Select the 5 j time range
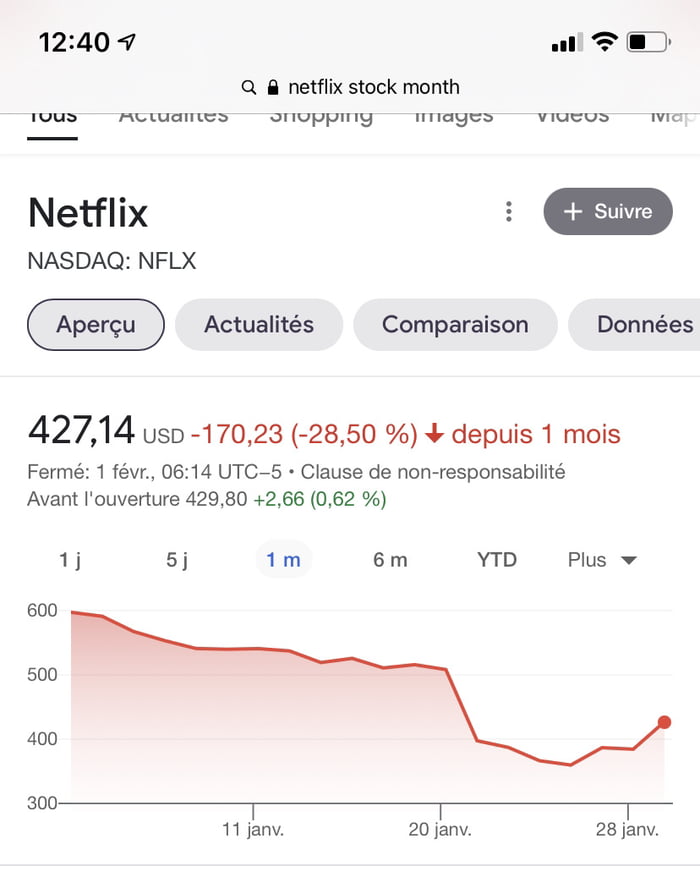700x877 pixels. (x=177, y=560)
